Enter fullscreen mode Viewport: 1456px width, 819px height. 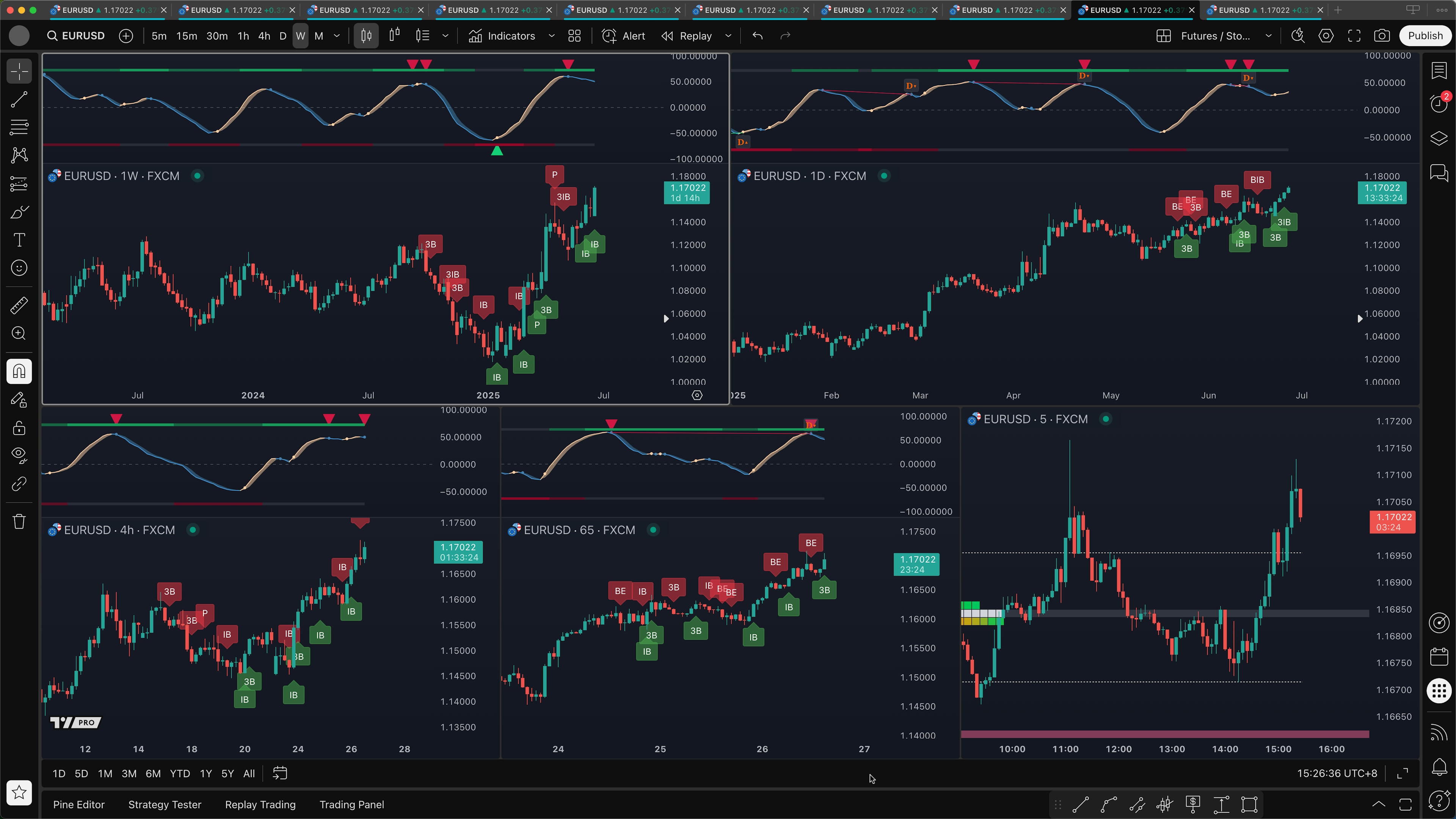(1354, 36)
